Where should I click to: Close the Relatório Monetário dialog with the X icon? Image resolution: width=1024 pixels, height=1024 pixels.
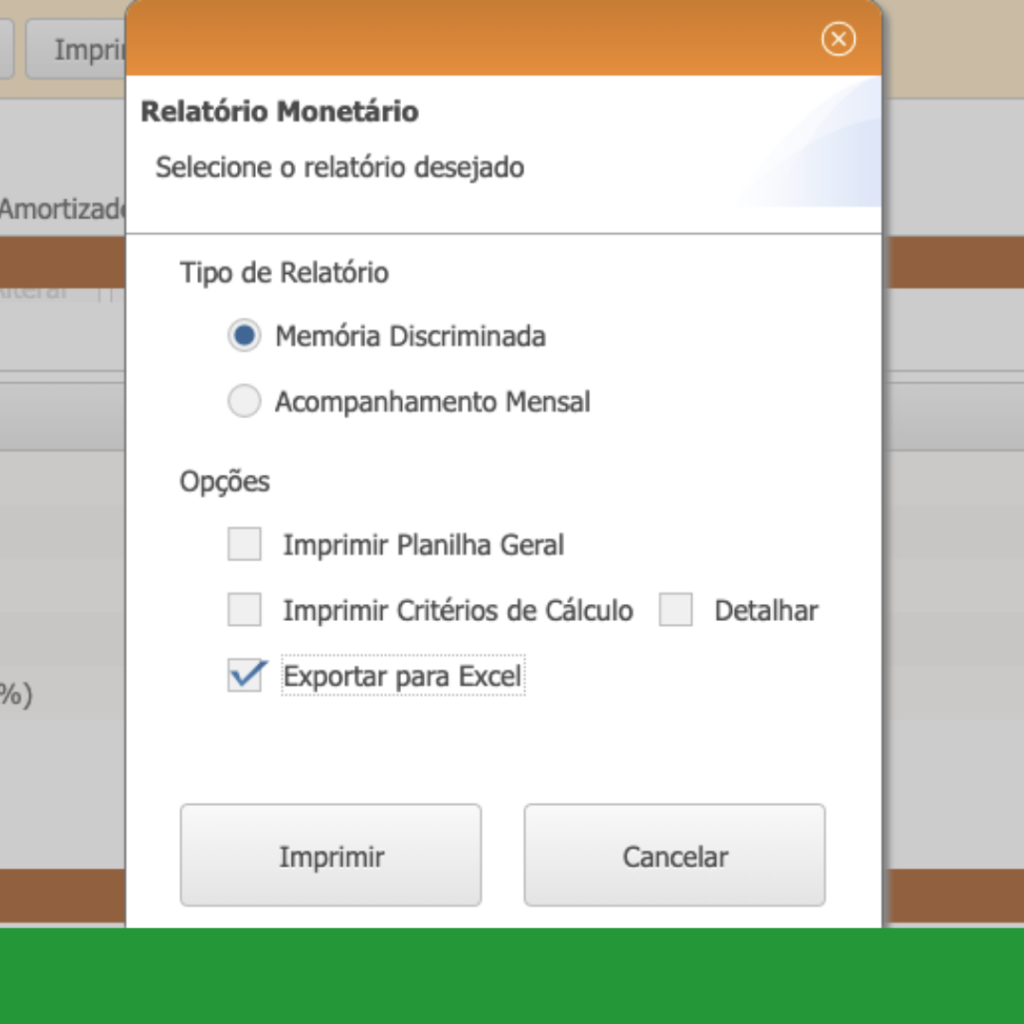(838, 39)
